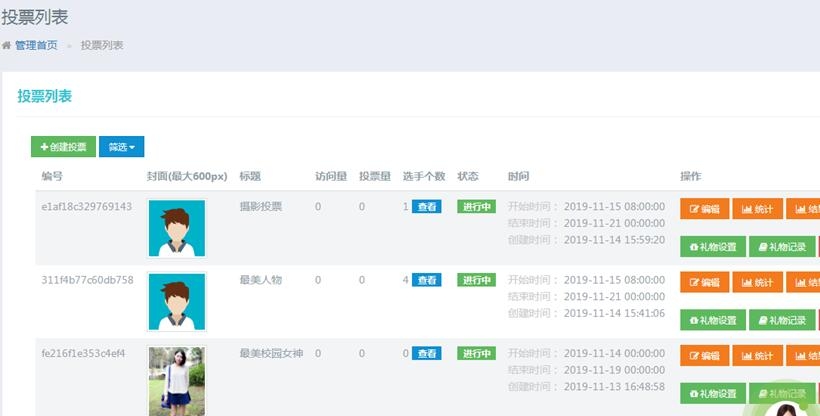Expand the 筛选 filter dropdown
The height and width of the screenshot is (416, 820).
pyautogui.click(x=121, y=147)
